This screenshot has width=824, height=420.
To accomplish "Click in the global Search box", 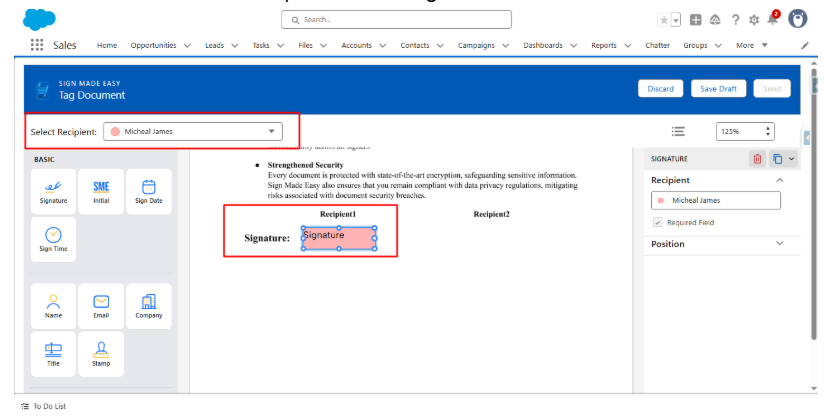I will coord(396,19).
